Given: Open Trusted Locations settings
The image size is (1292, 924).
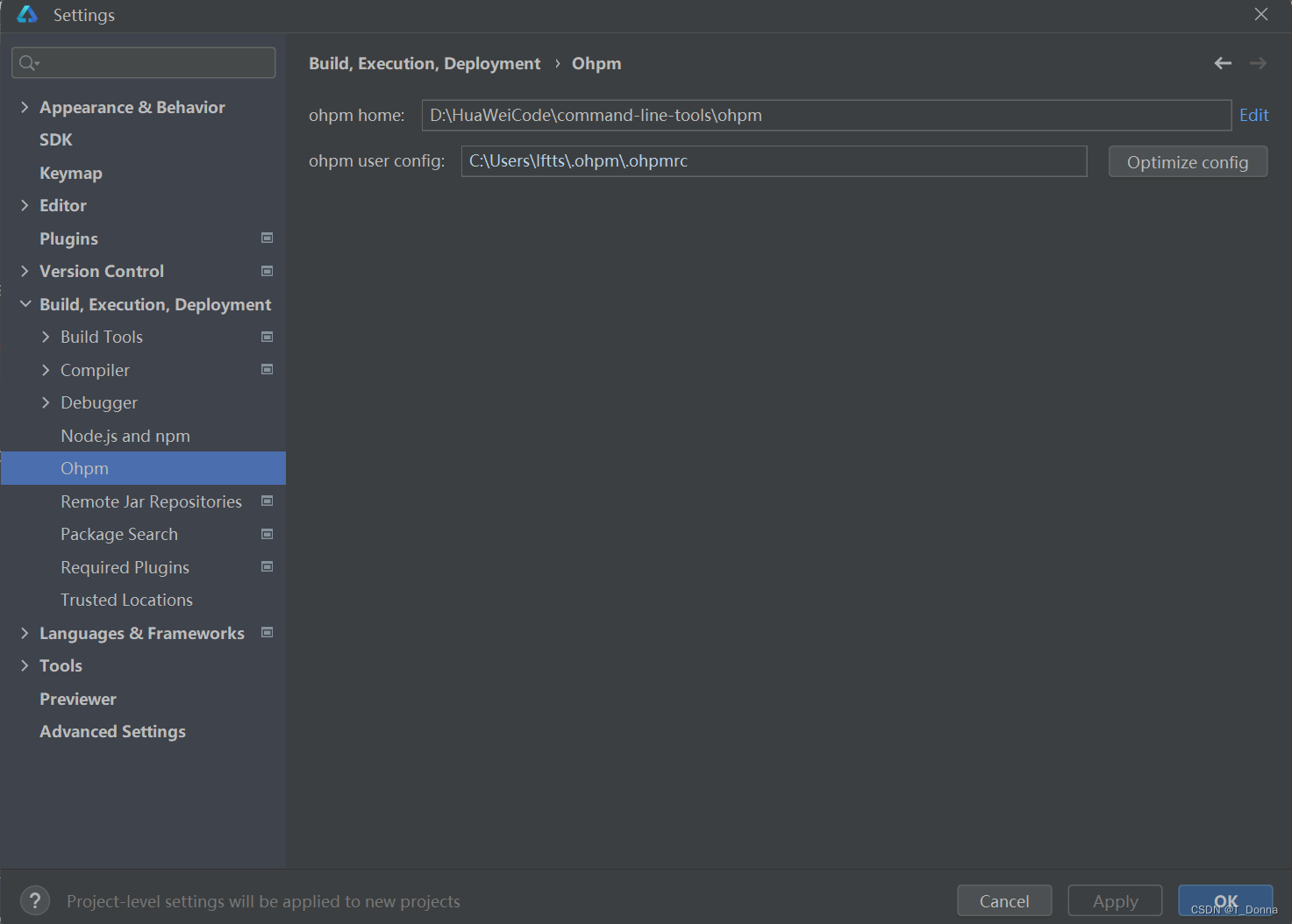Looking at the screenshot, I should coord(126,600).
